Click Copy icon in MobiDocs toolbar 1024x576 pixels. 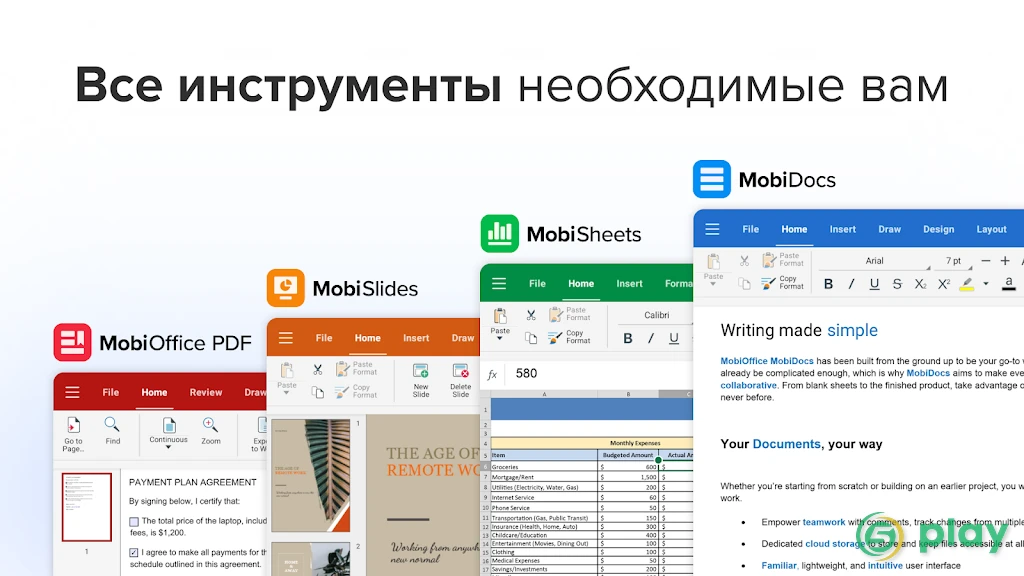click(x=744, y=283)
